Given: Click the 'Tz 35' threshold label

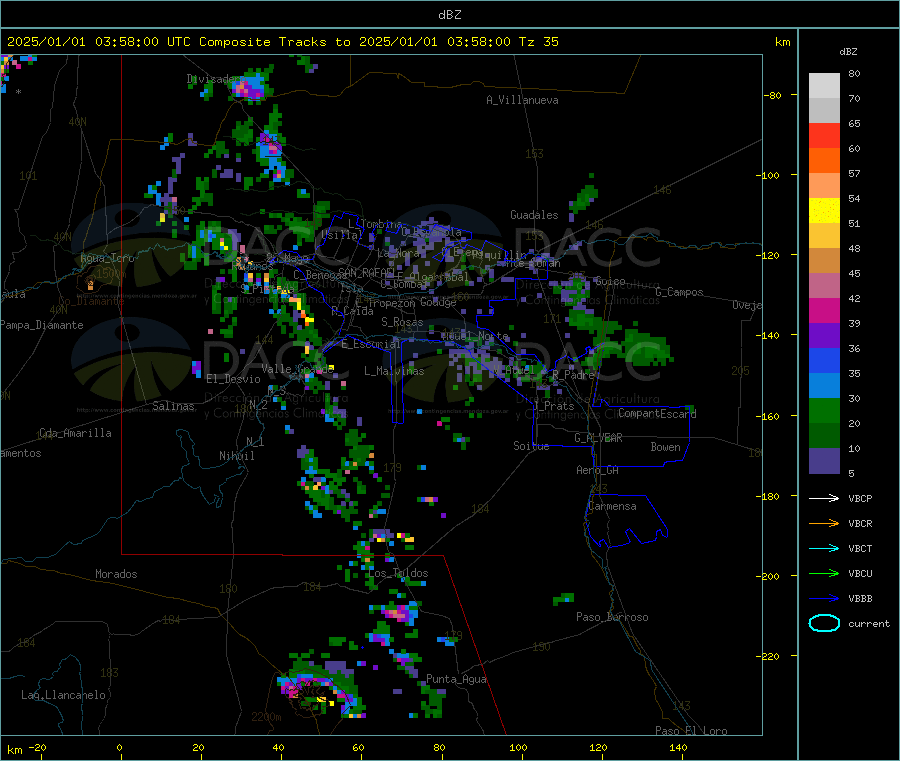Looking at the screenshot, I should point(538,42).
